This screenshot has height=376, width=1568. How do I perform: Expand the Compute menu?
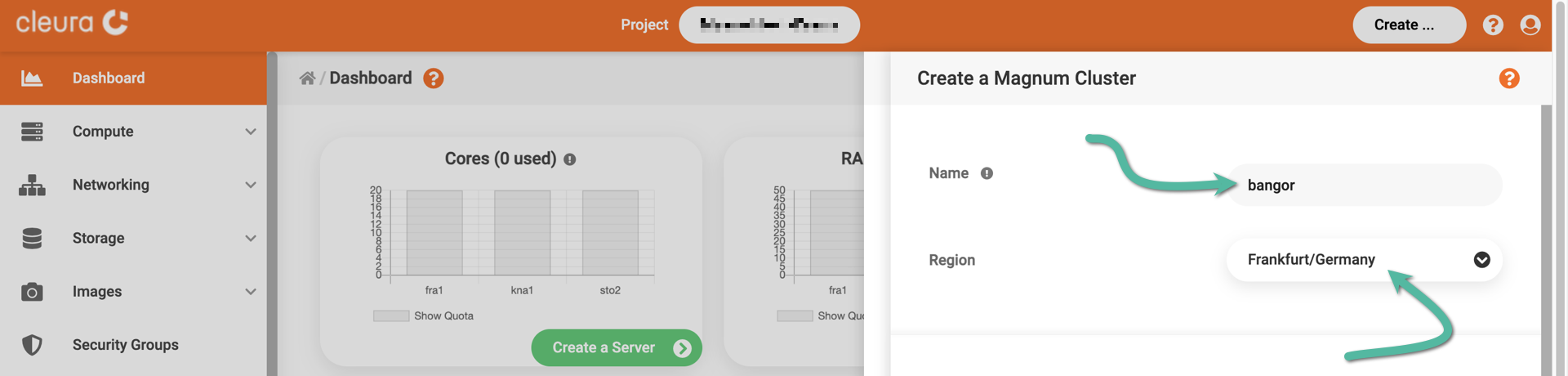click(x=250, y=132)
